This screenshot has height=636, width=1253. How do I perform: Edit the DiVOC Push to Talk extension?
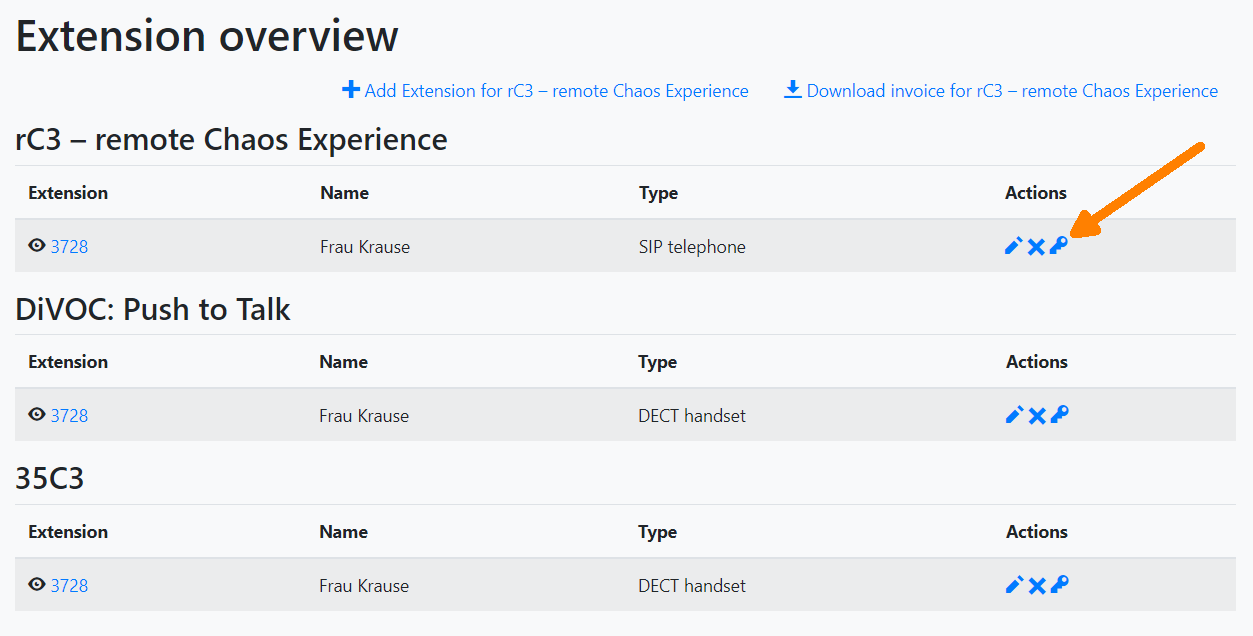pyautogui.click(x=1014, y=415)
